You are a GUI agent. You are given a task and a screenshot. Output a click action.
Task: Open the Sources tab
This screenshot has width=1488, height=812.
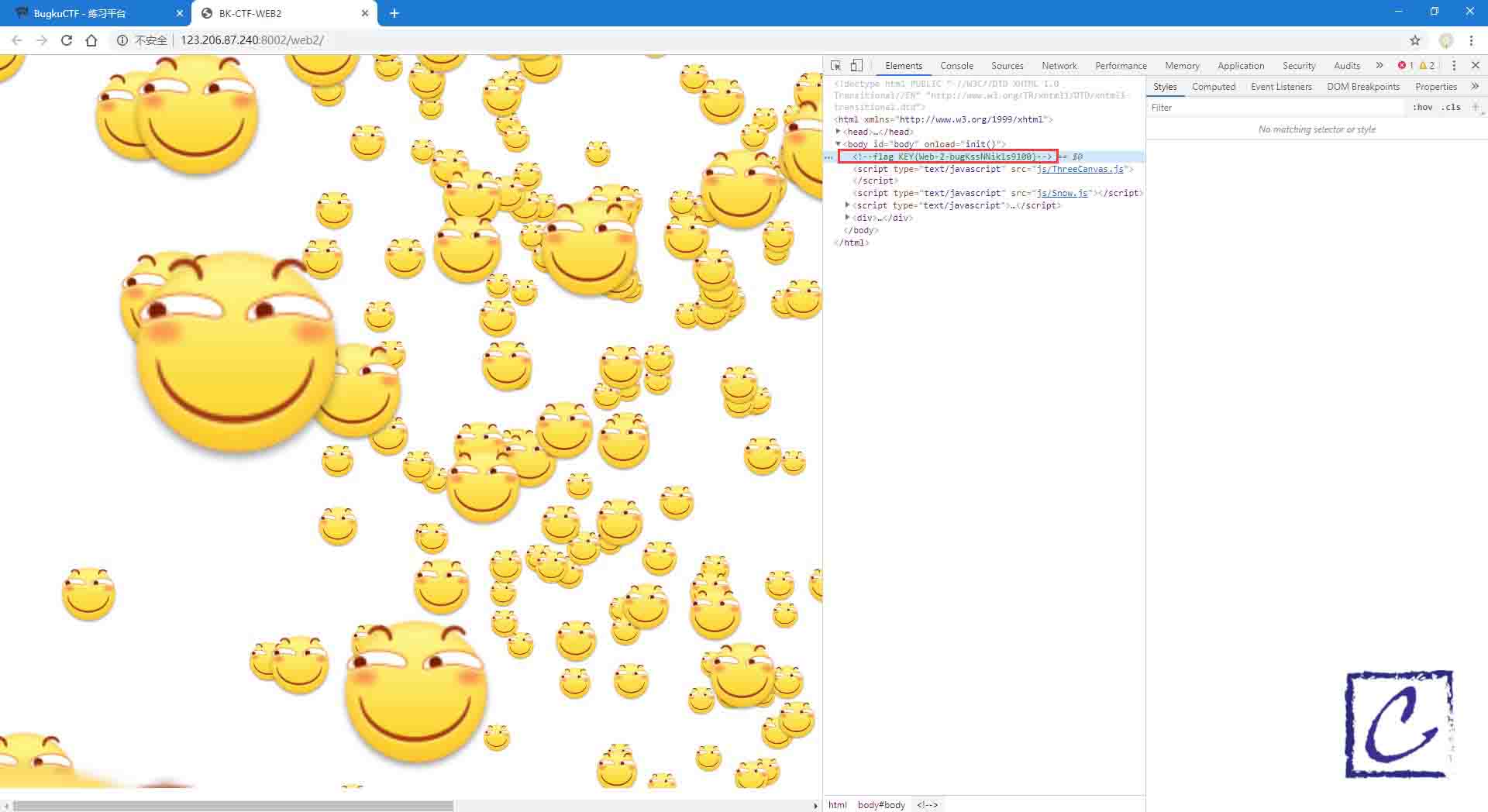(1007, 66)
